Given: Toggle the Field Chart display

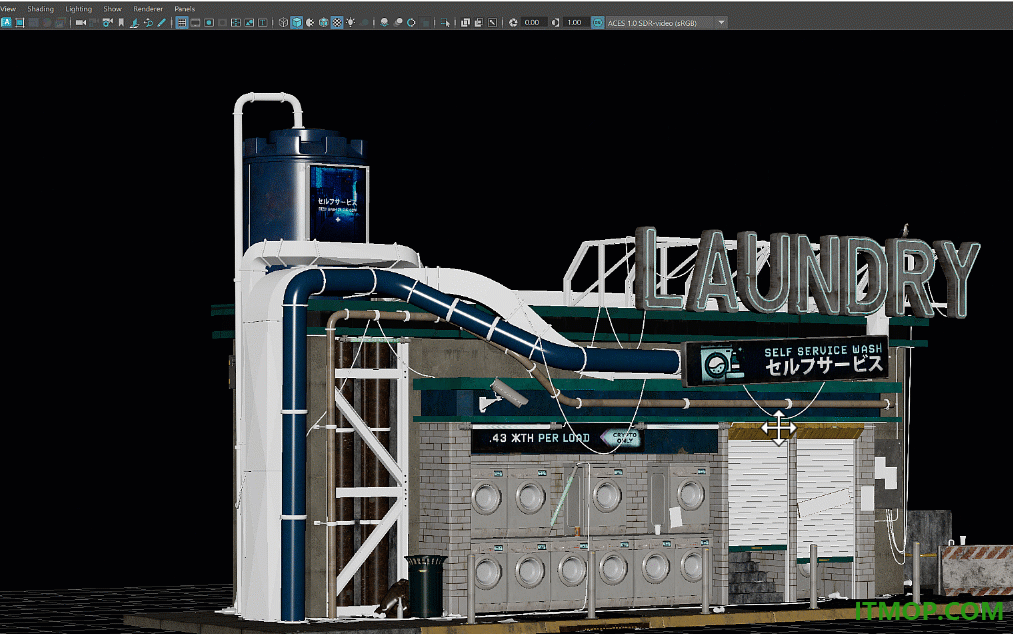Looking at the screenshot, I should pyautogui.click(x=236, y=23).
